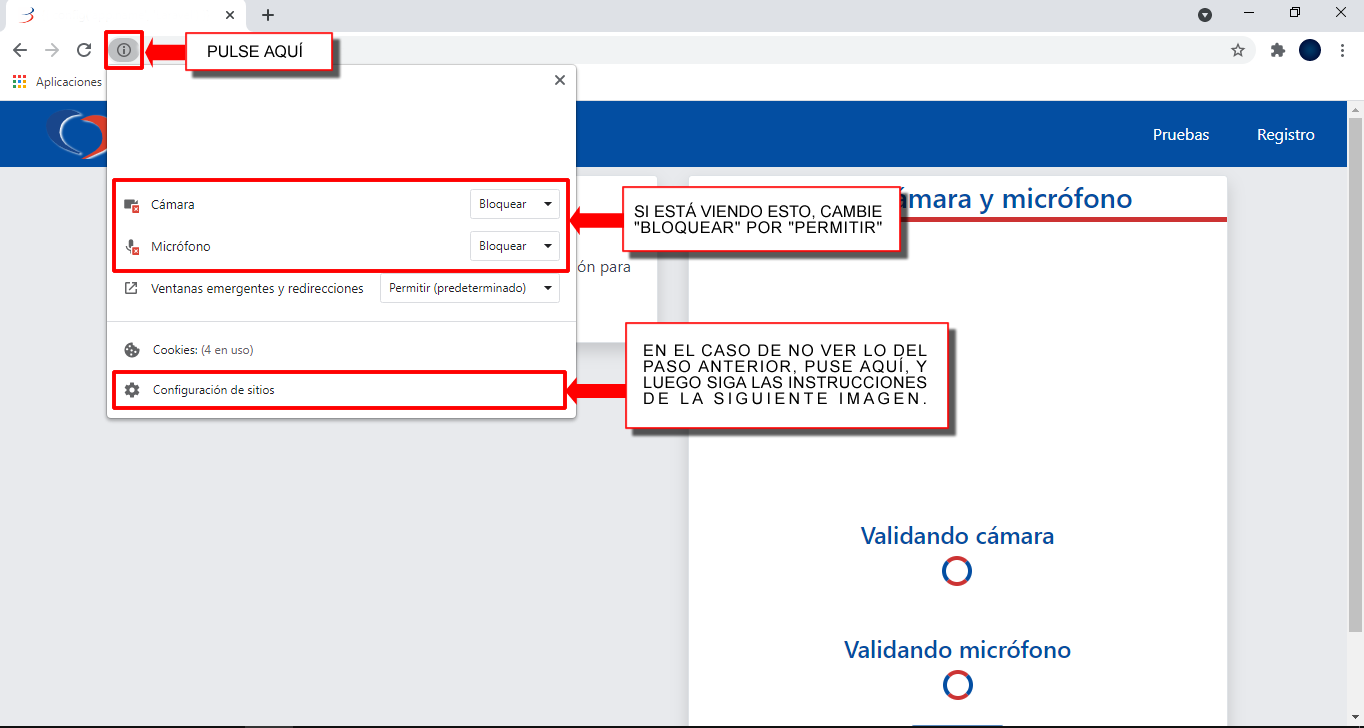This screenshot has width=1364, height=728.
Task: Open Configuración de sitios
Action: click(213, 390)
